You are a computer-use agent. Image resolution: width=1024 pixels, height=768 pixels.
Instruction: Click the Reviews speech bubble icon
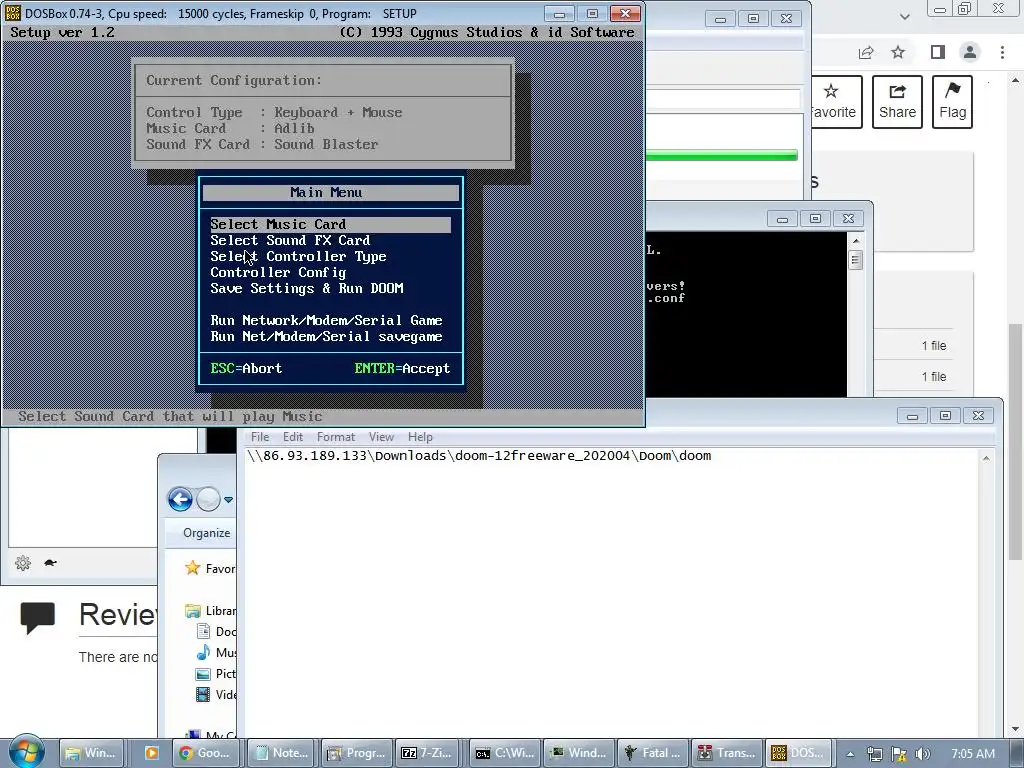[x=37, y=618]
